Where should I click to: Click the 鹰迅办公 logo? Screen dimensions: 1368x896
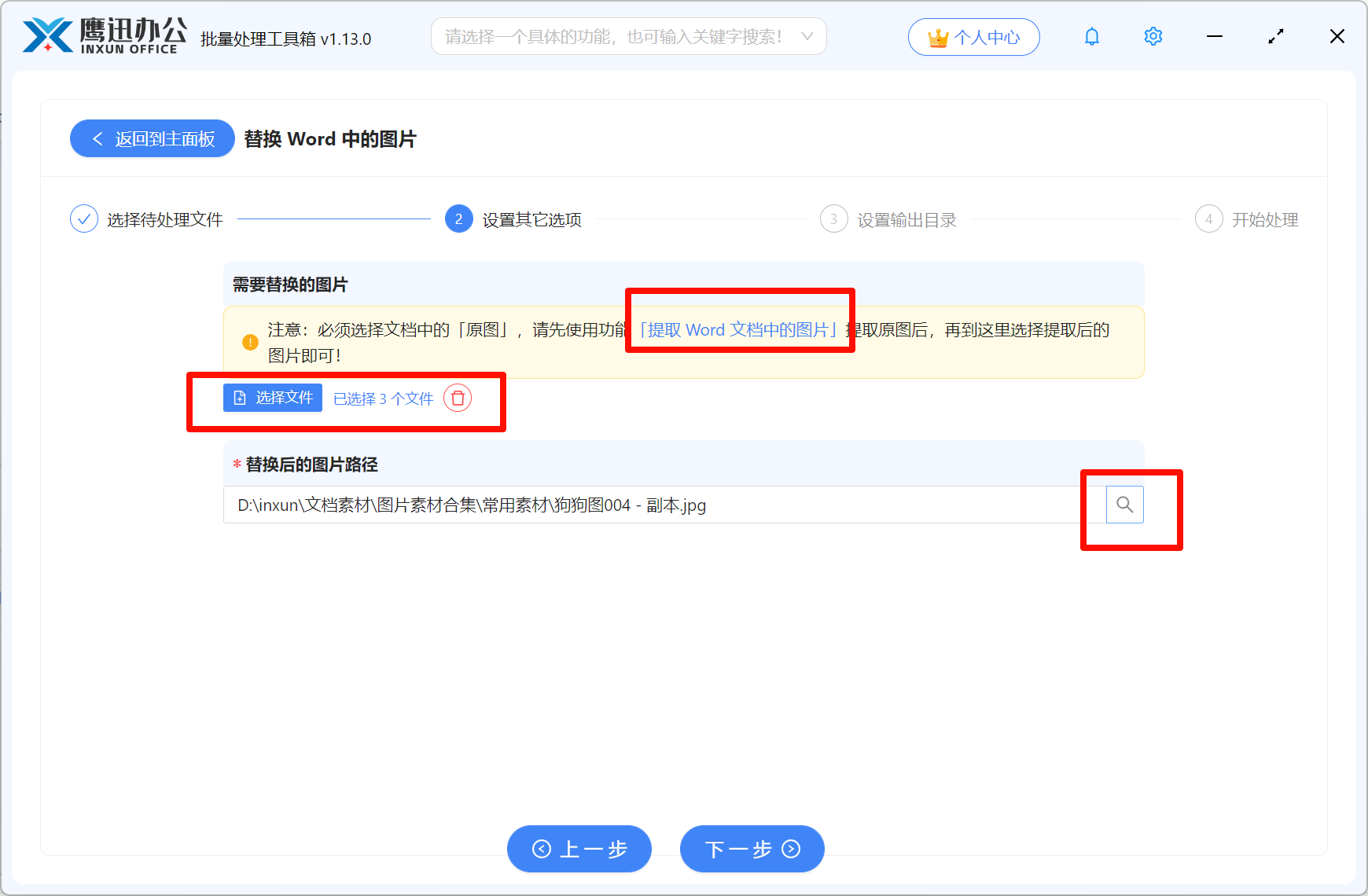click(x=102, y=35)
